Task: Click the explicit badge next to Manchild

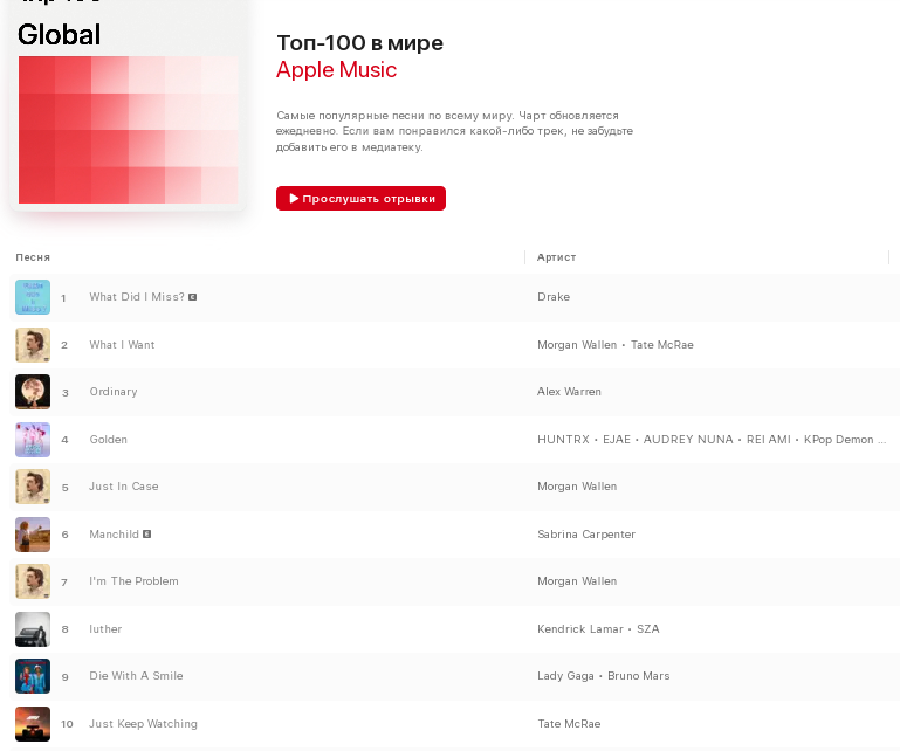Action: pos(147,534)
